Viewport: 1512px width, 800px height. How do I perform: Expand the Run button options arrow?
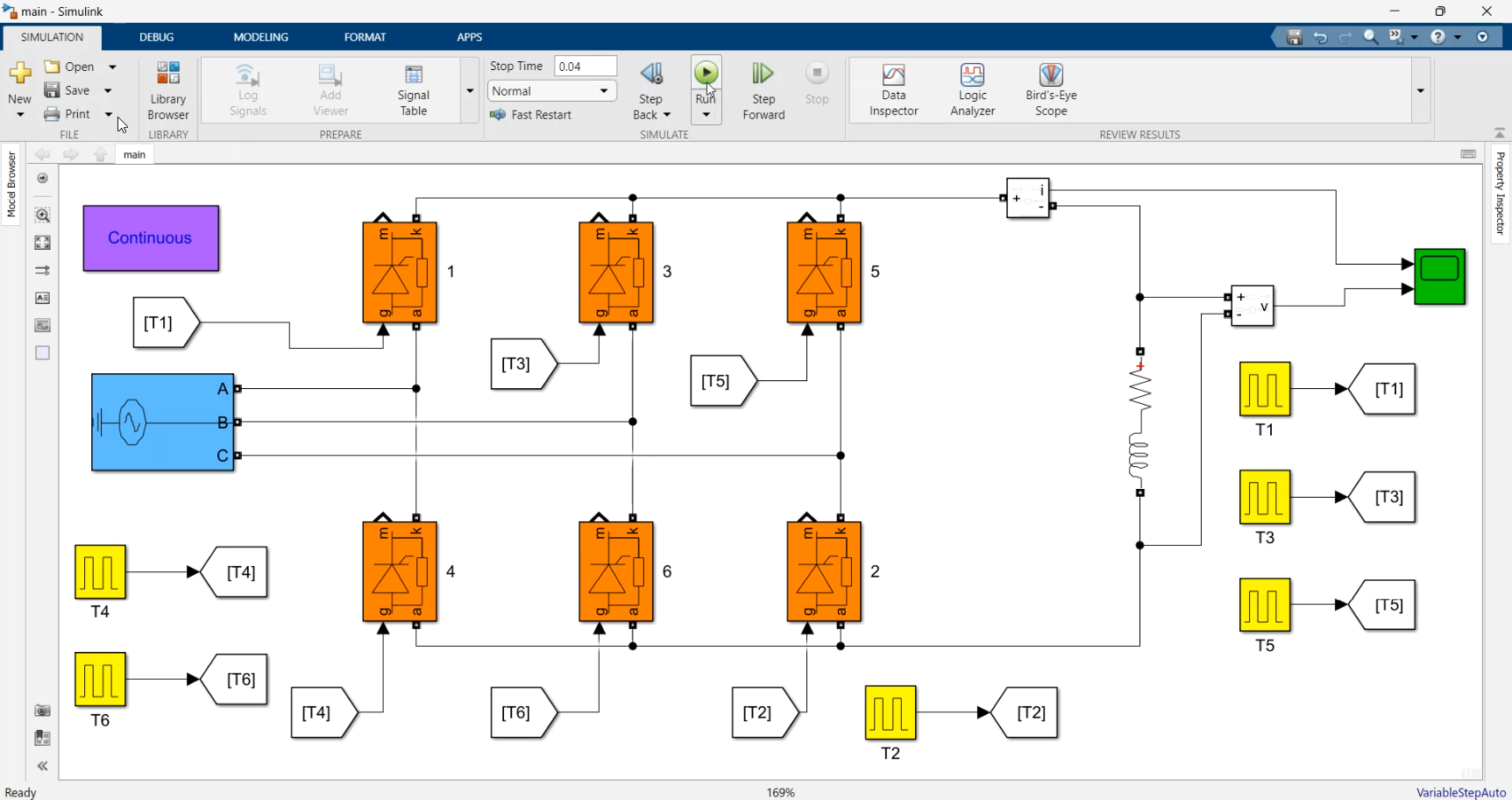click(706, 115)
